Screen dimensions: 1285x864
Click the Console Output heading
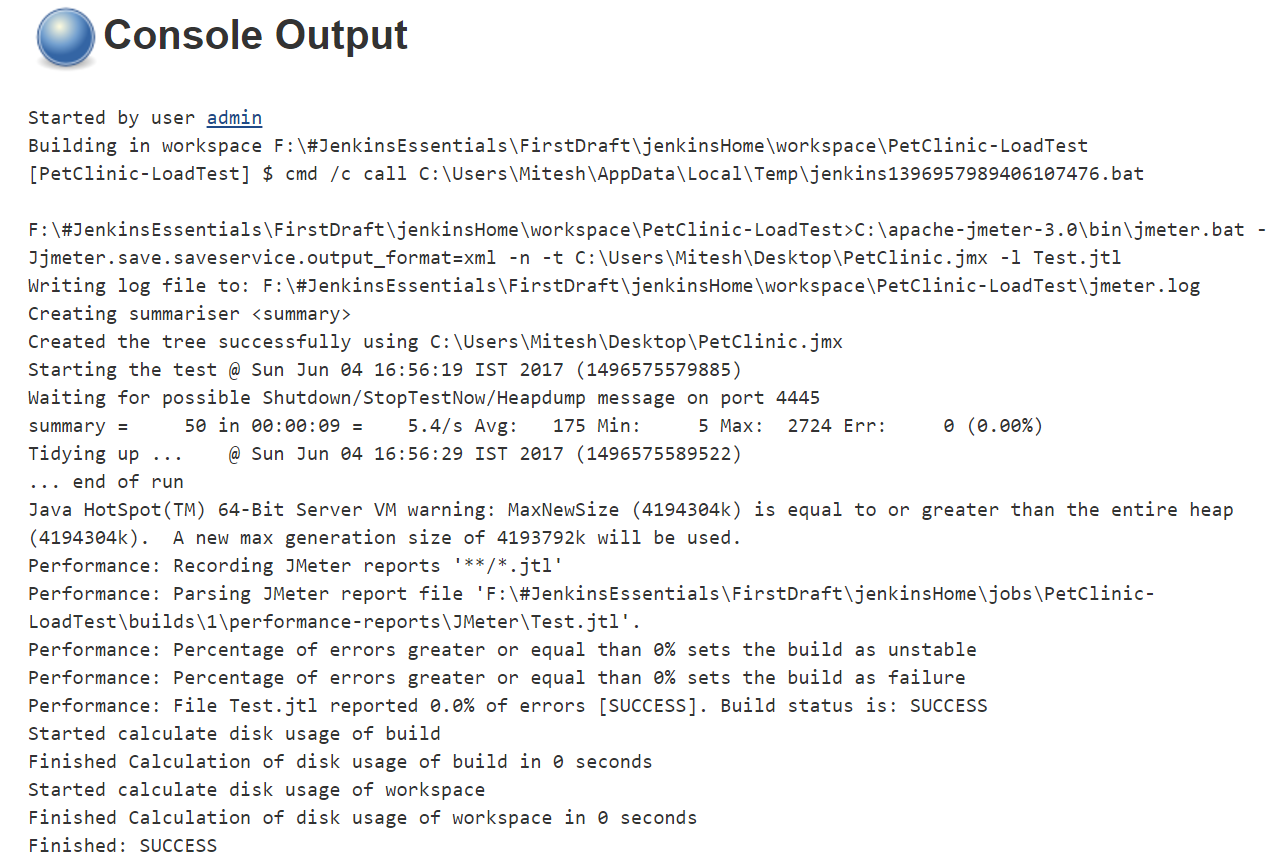[256, 35]
